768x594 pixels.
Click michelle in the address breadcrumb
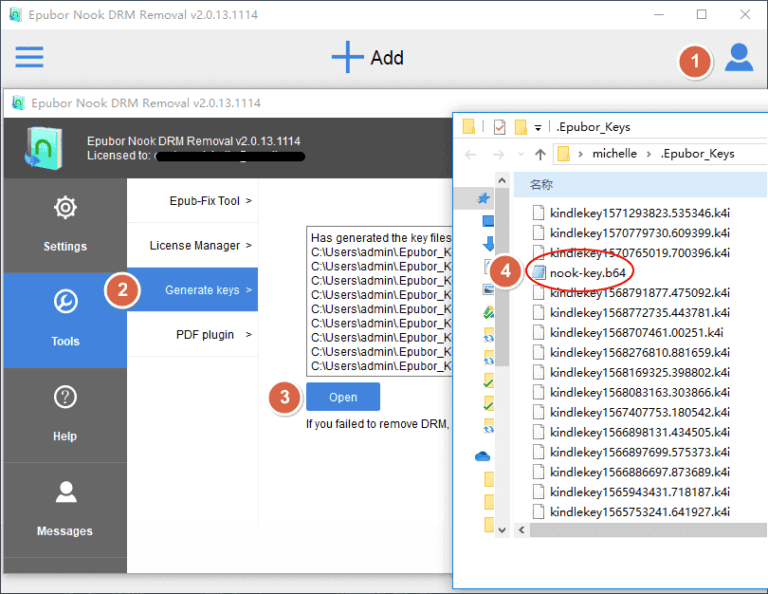coord(614,154)
